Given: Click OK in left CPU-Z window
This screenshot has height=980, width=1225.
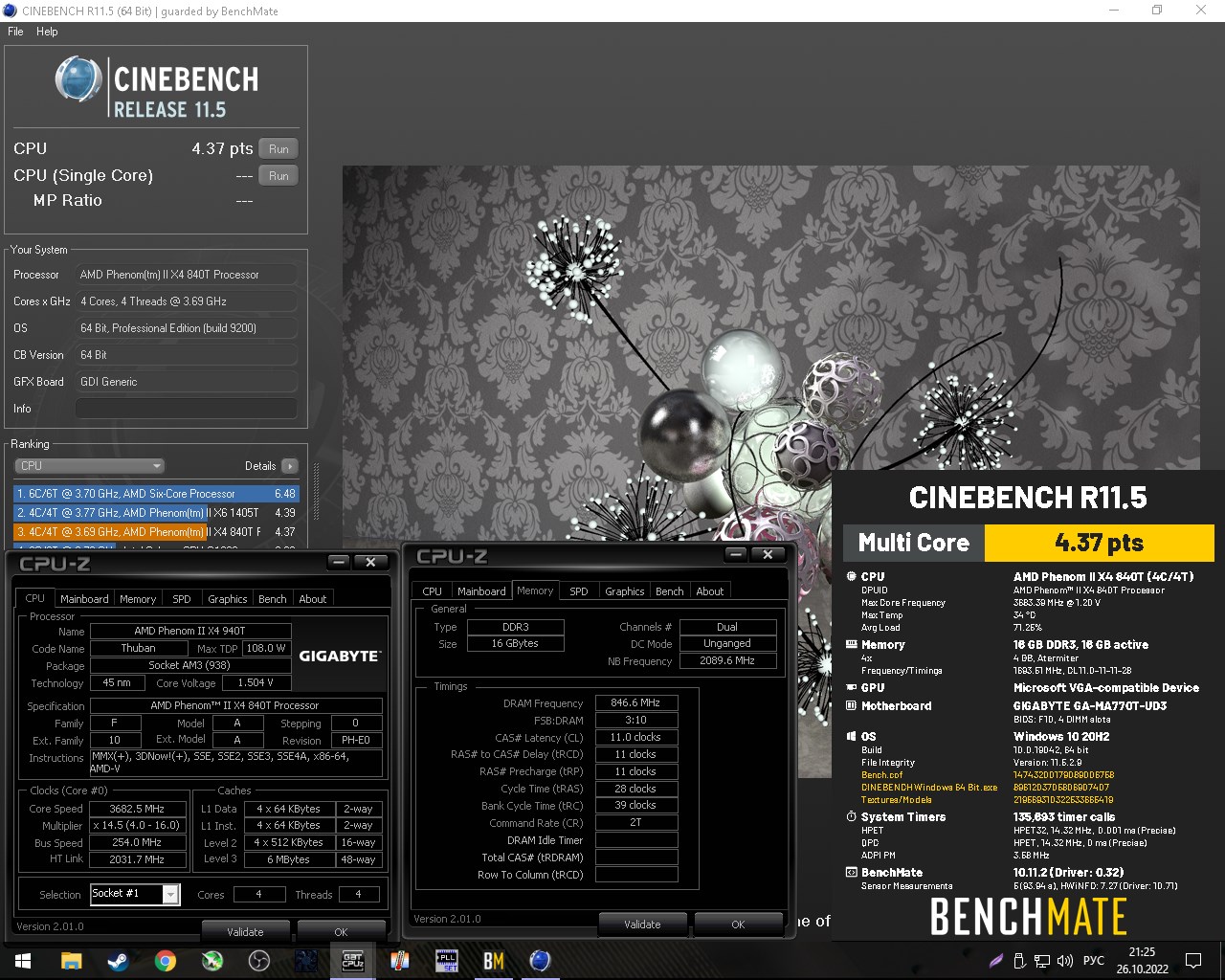Looking at the screenshot, I should 341,931.
